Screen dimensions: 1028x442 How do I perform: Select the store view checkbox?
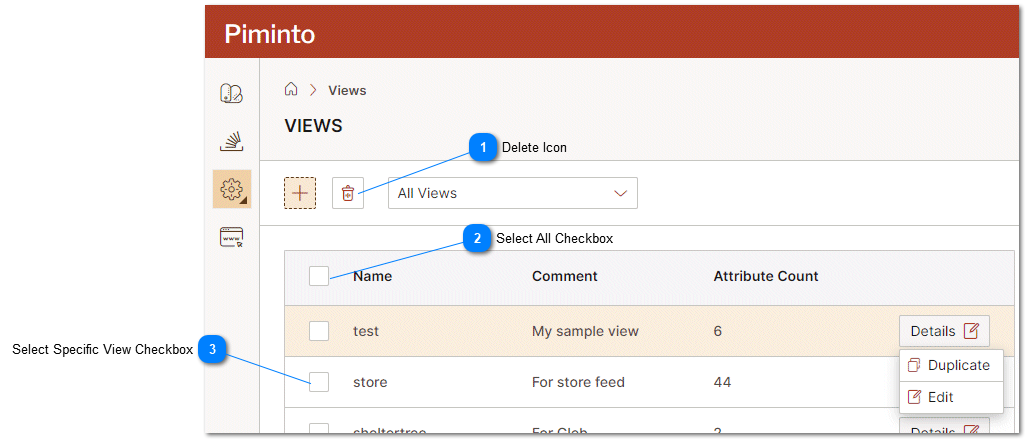click(319, 382)
